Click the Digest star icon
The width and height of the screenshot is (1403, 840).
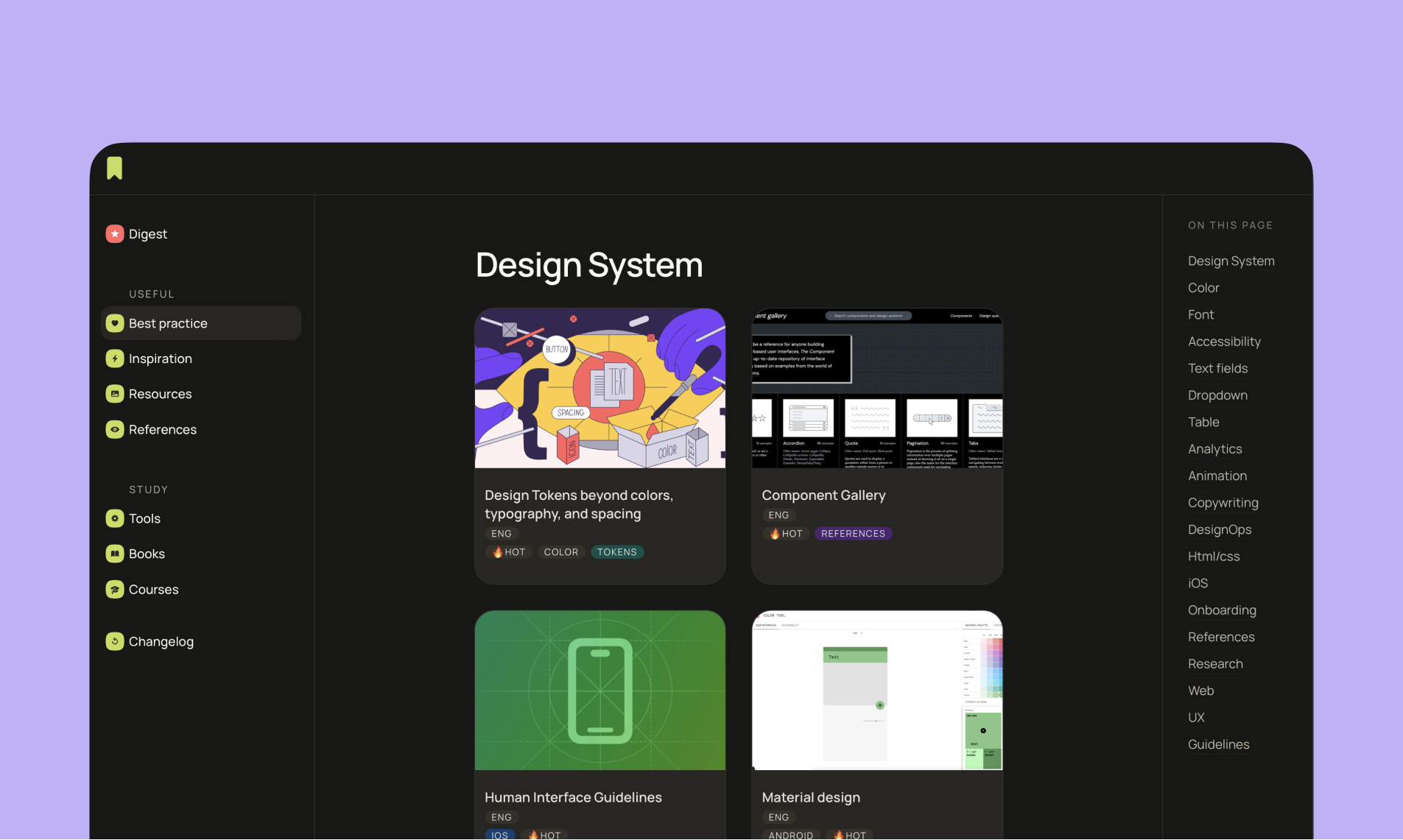[115, 233]
